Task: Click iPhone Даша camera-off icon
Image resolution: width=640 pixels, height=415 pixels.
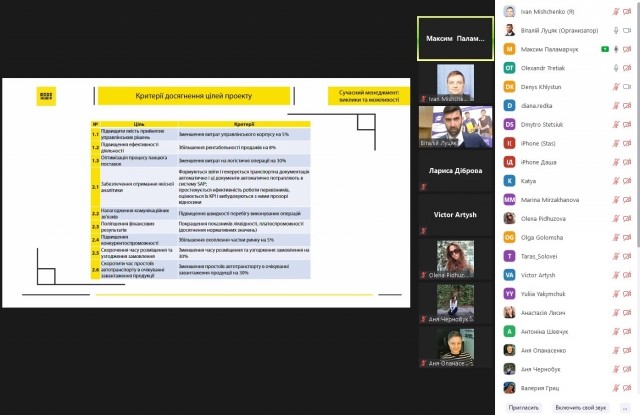Action: tap(627, 162)
